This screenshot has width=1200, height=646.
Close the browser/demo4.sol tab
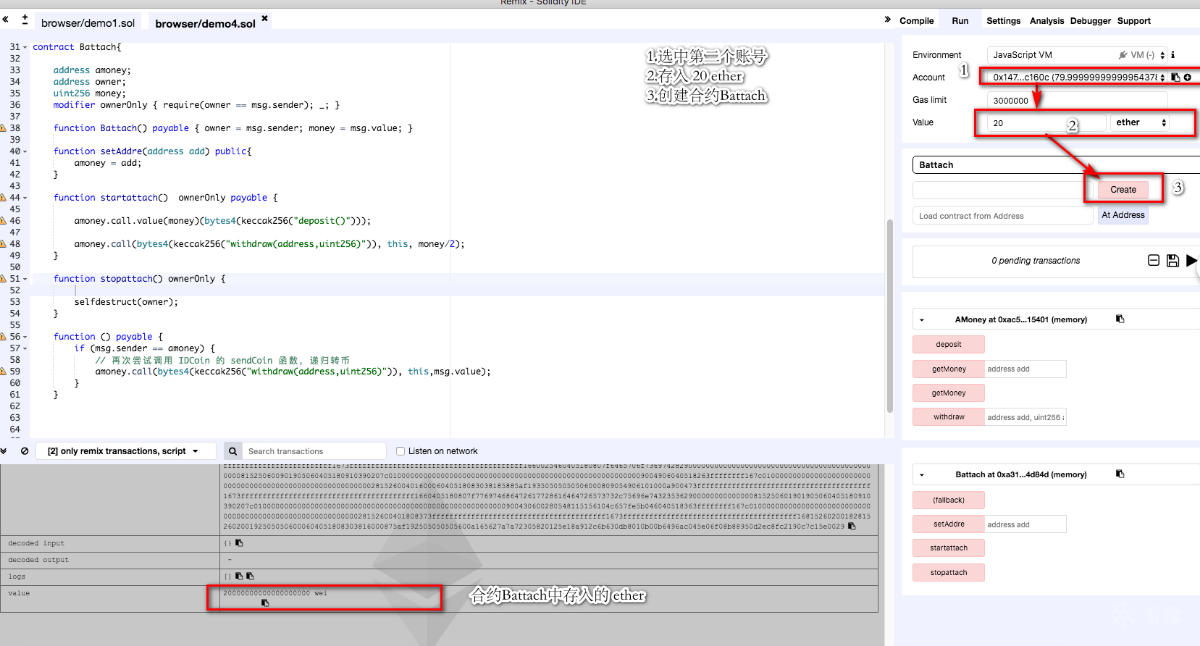pyautogui.click(x=264, y=18)
